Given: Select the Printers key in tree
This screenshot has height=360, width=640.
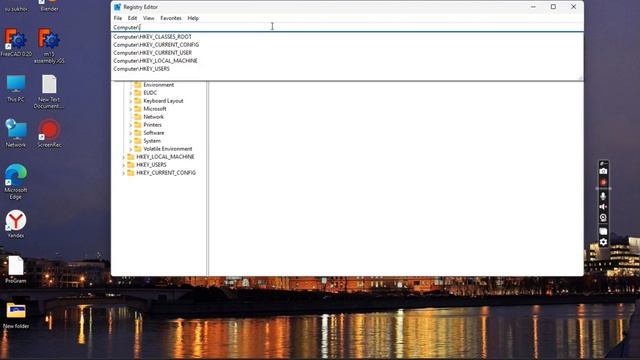Looking at the screenshot, I should click(152, 125).
